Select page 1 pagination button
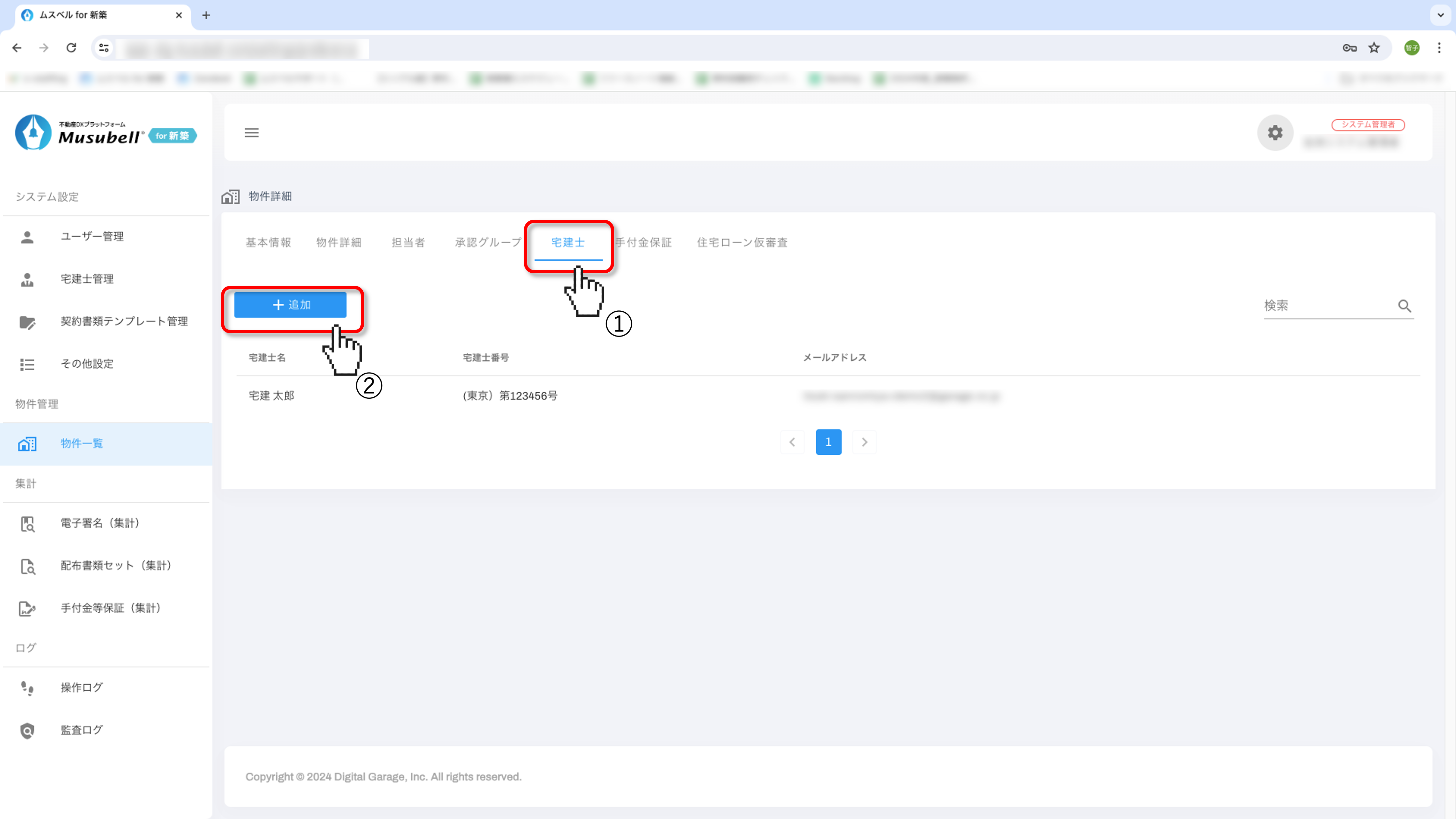Image resolution: width=1456 pixels, height=819 pixels. [828, 442]
